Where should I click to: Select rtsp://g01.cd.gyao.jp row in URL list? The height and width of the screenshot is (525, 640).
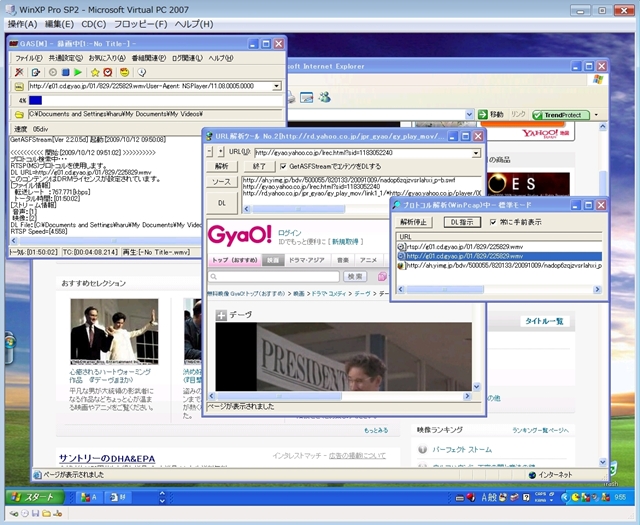pos(499,247)
